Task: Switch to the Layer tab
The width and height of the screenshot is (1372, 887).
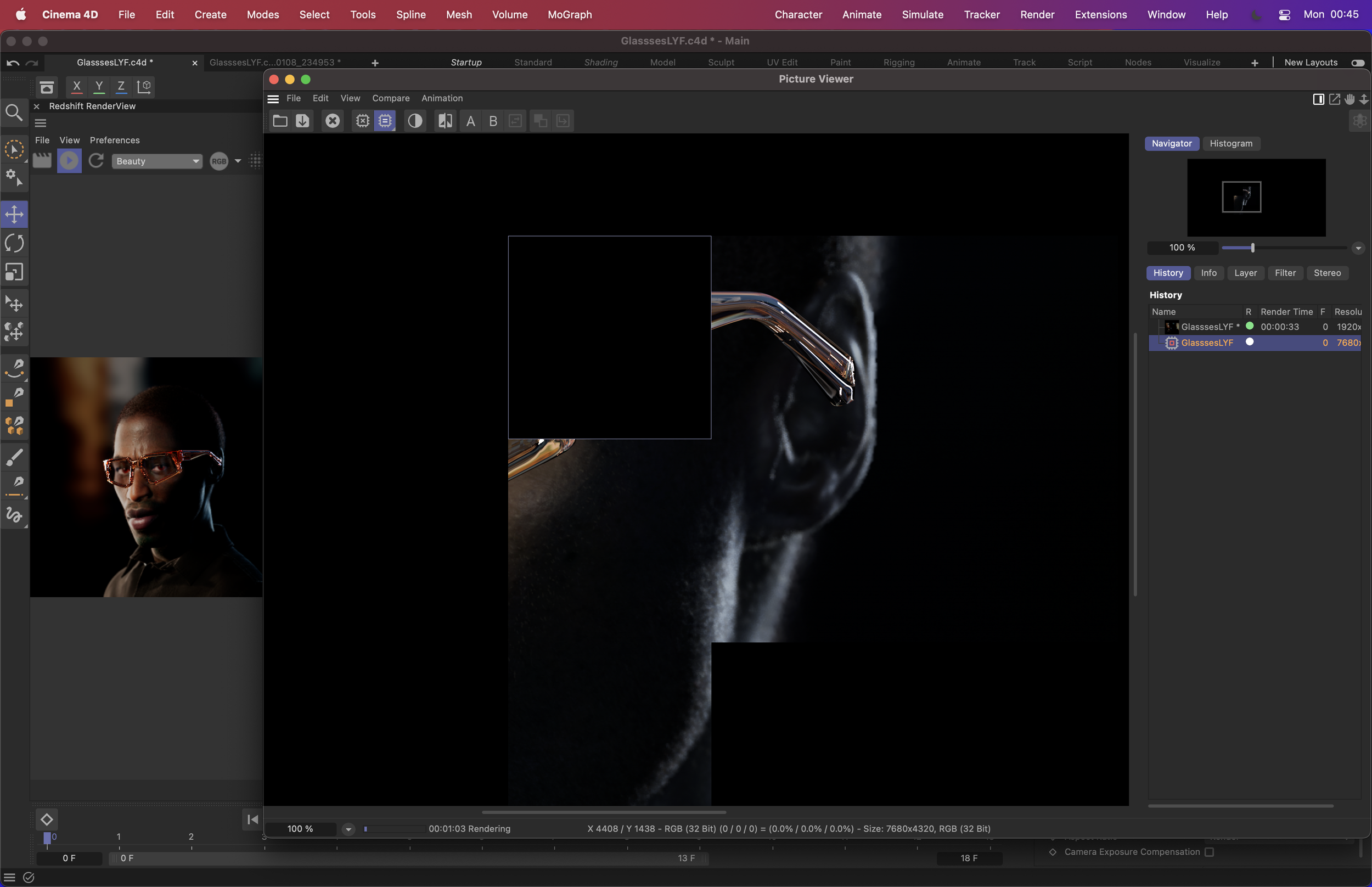Action: pyautogui.click(x=1245, y=273)
